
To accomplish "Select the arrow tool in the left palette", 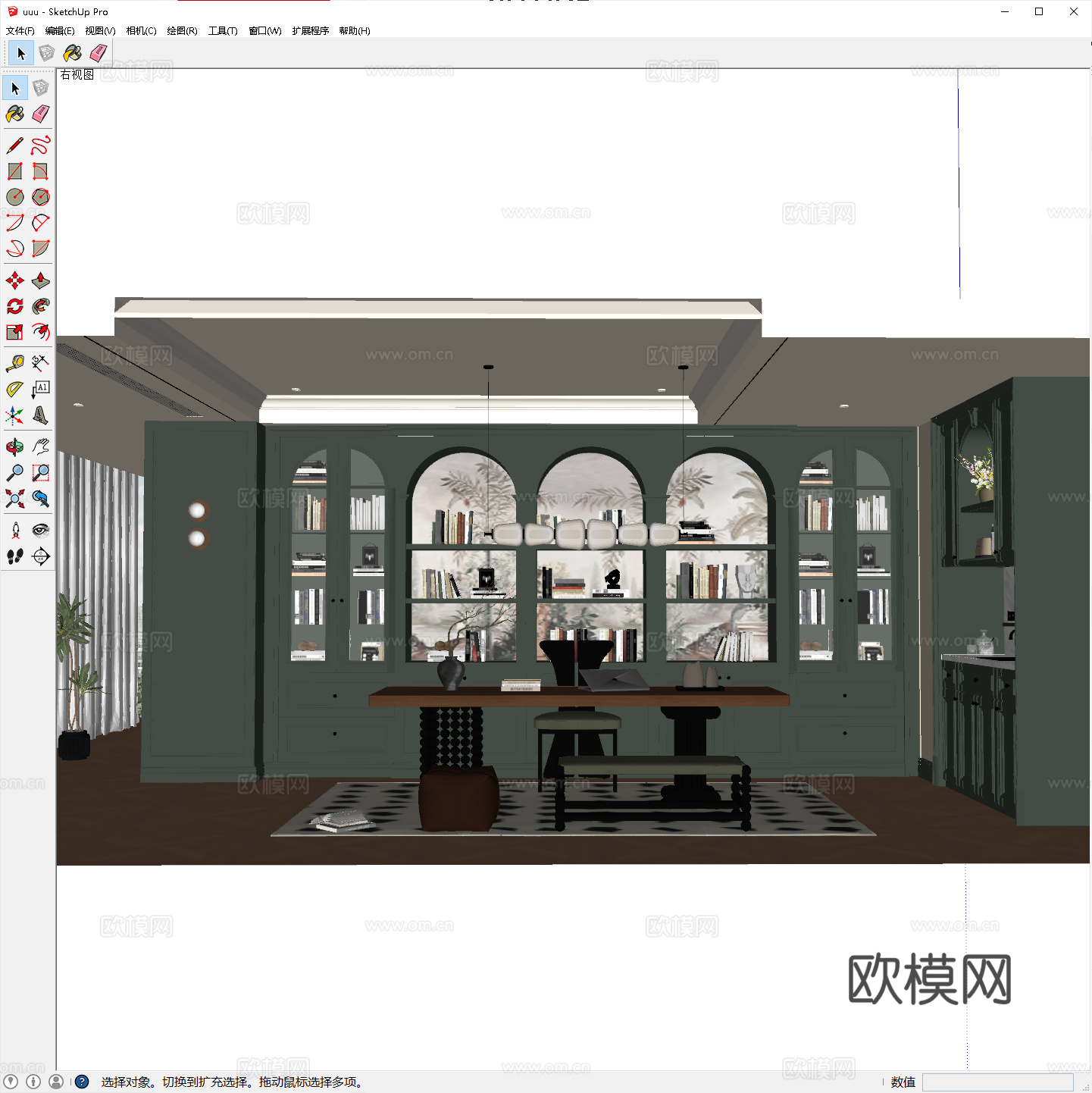I will [x=15, y=88].
